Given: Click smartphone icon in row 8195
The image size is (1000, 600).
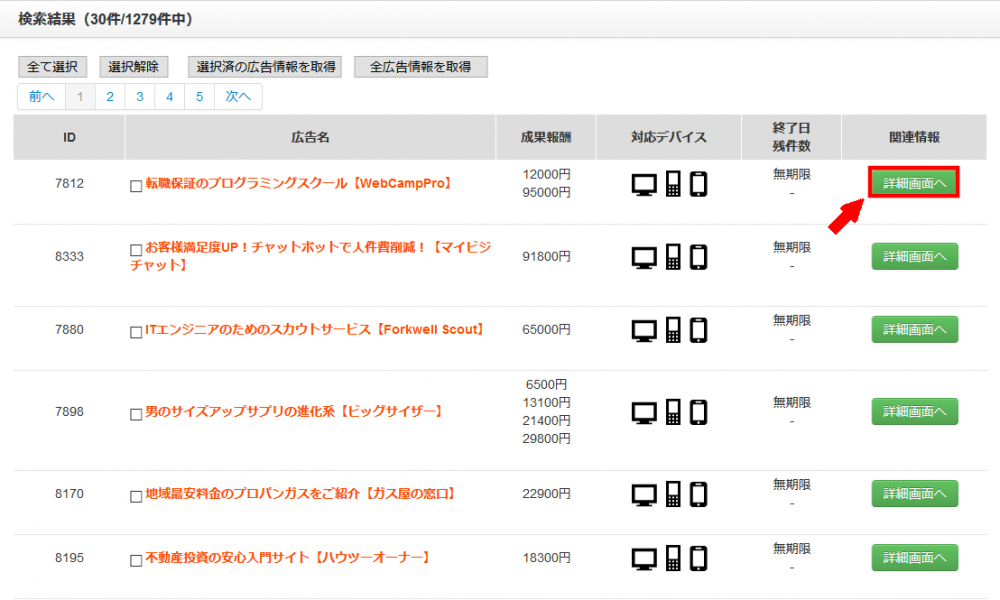Looking at the screenshot, I should click(x=699, y=559).
